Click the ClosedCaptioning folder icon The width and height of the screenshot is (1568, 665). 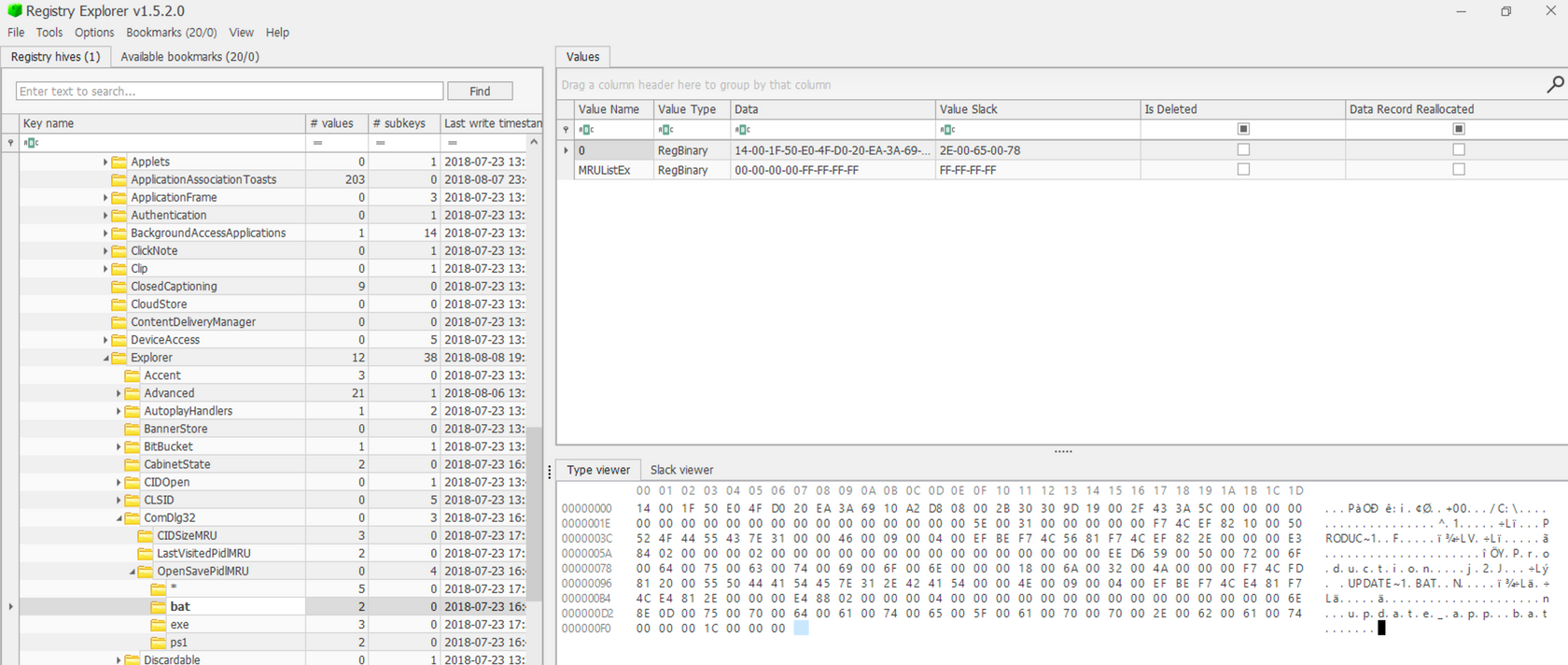119,287
